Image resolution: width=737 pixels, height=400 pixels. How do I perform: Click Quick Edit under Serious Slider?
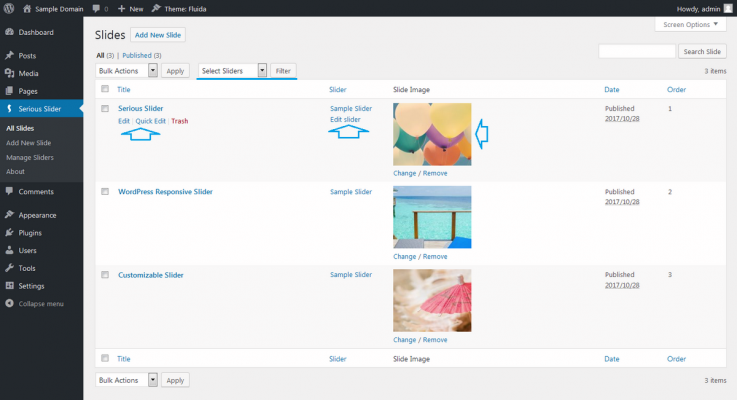151,121
